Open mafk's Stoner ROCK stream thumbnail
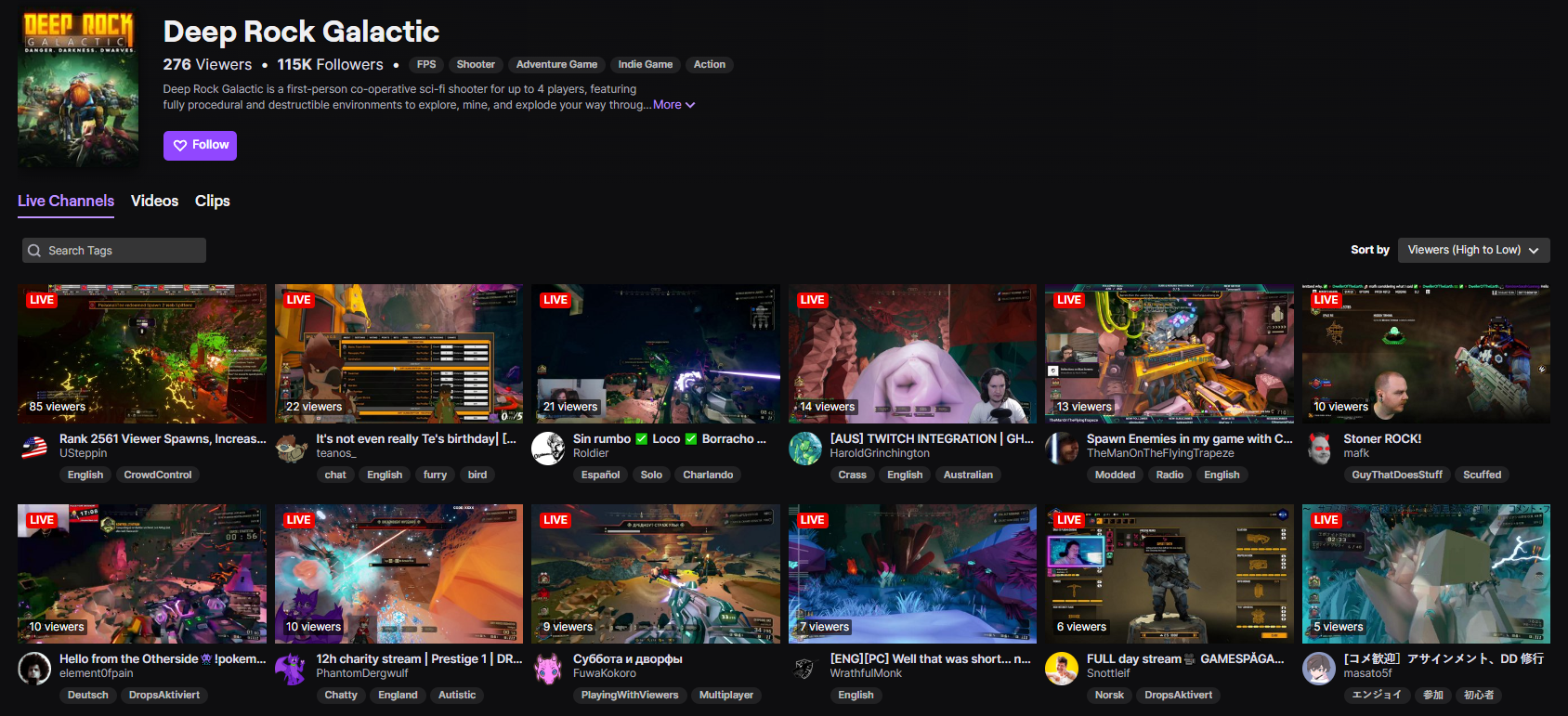Image resolution: width=1568 pixels, height=716 pixels. [1427, 354]
